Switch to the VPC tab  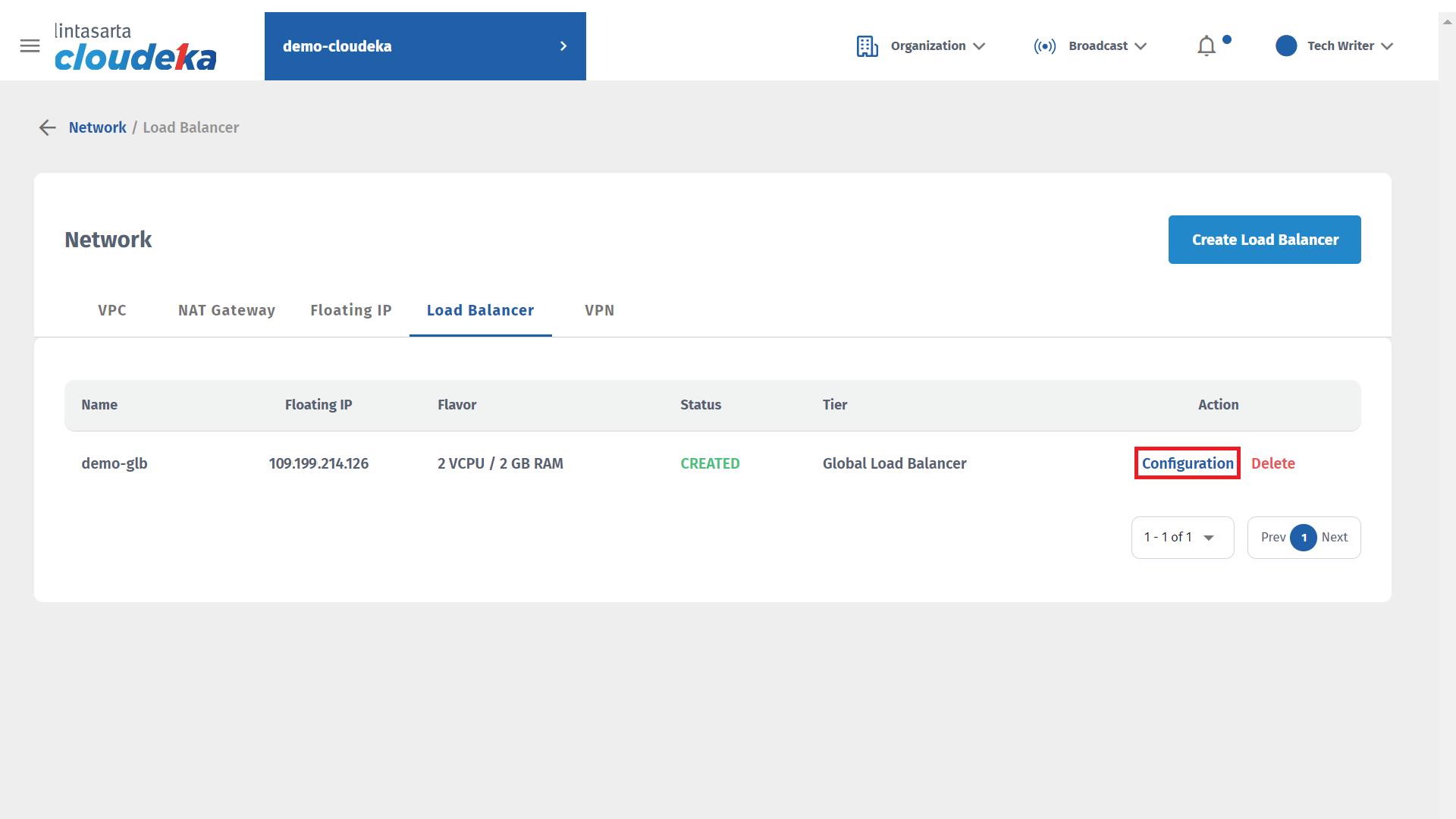click(112, 310)
